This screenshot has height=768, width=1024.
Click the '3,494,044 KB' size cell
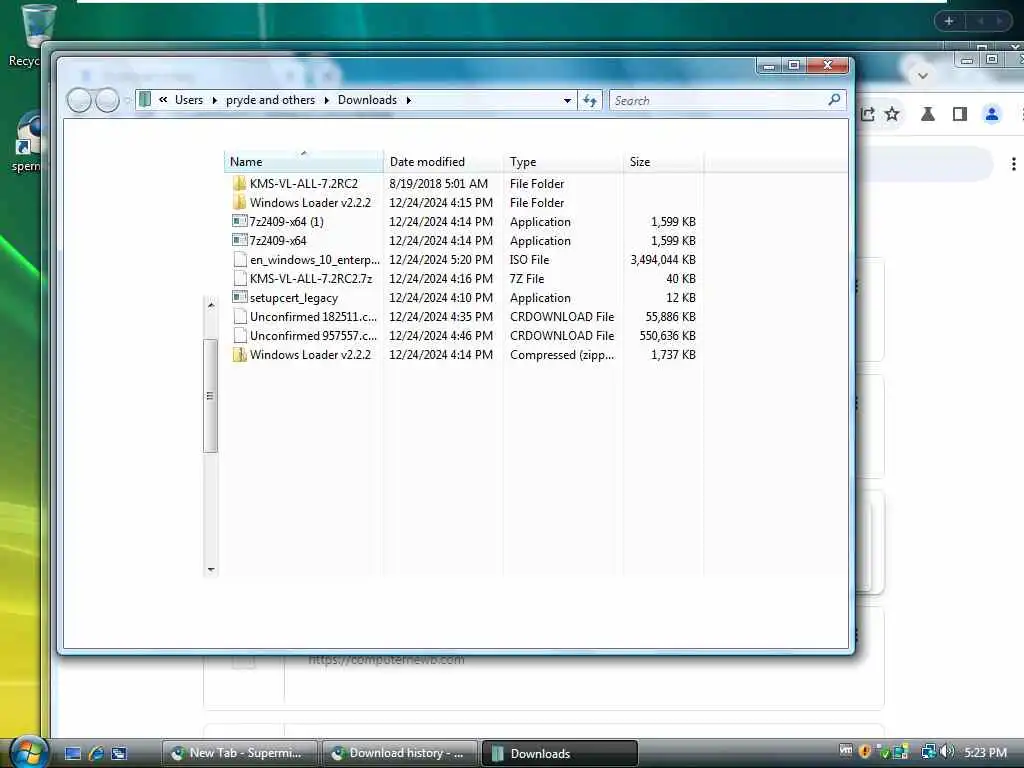point(663,259)
